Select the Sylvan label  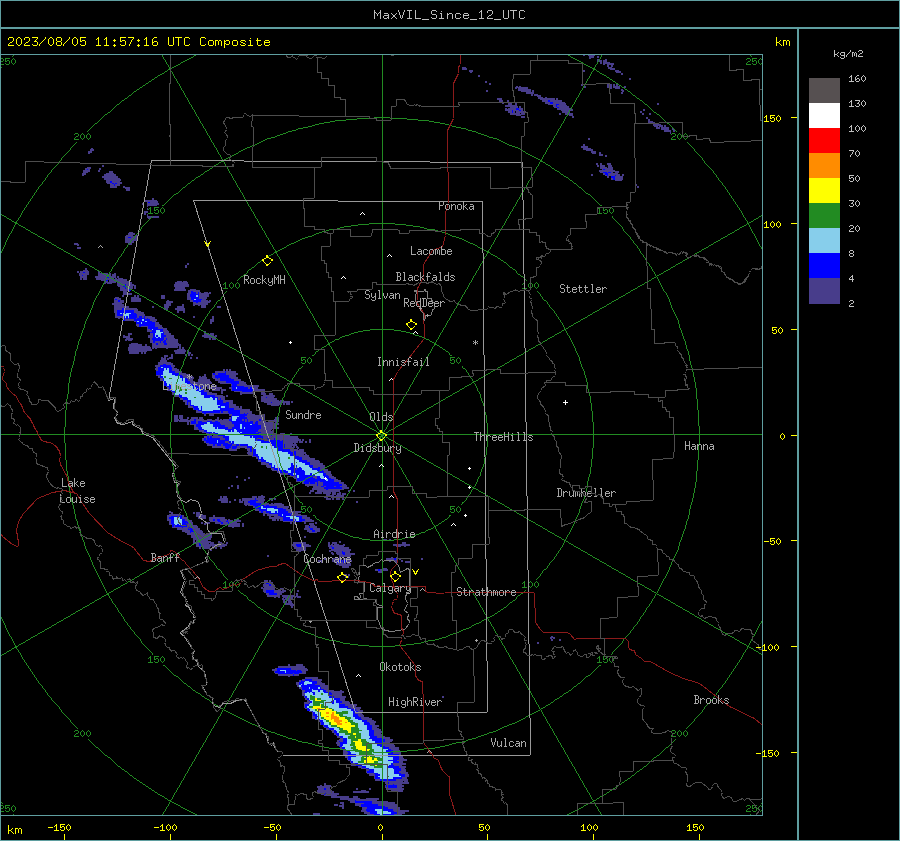382,295
